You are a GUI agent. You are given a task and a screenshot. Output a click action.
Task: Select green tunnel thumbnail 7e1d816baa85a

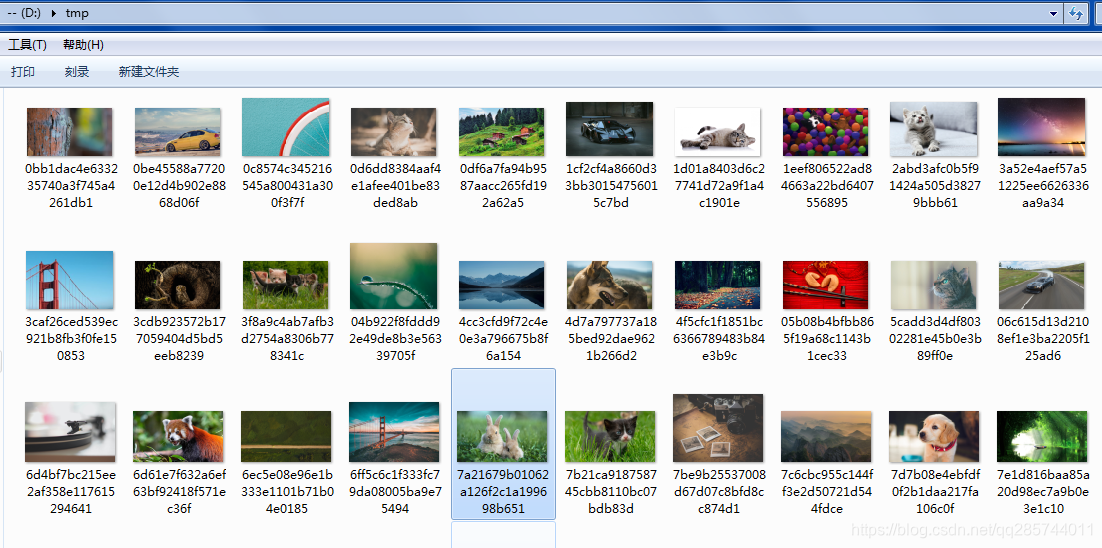[1042, 436]
